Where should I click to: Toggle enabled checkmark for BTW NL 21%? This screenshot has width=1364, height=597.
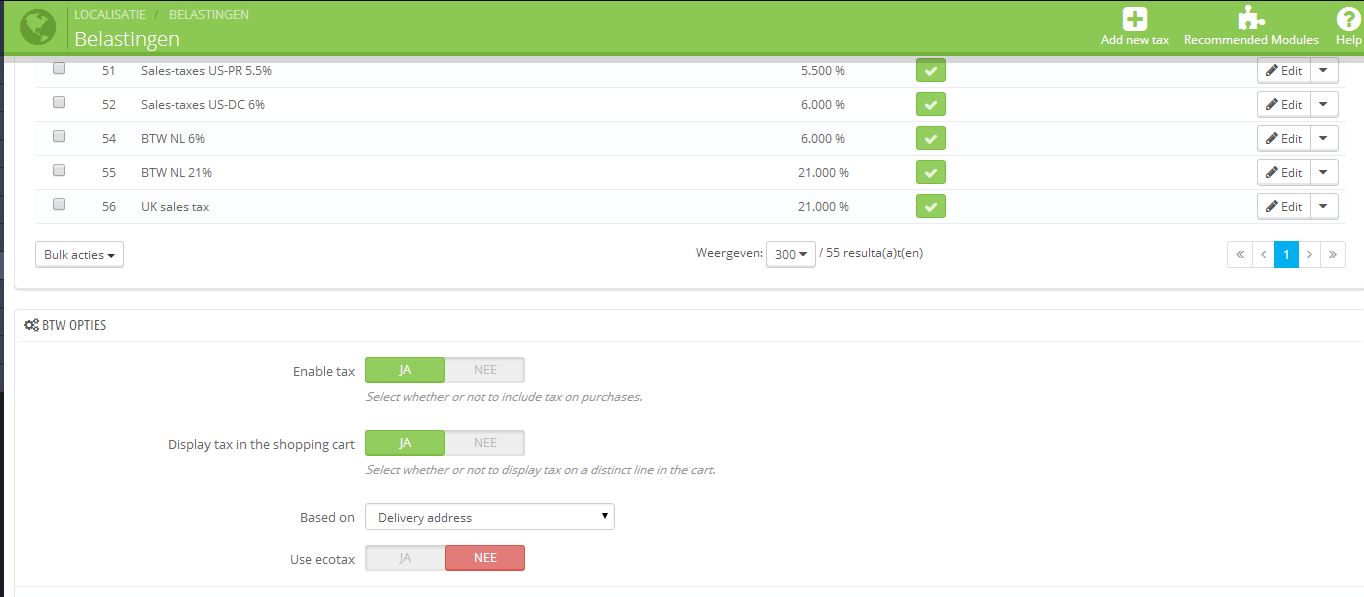click(930, 173)
